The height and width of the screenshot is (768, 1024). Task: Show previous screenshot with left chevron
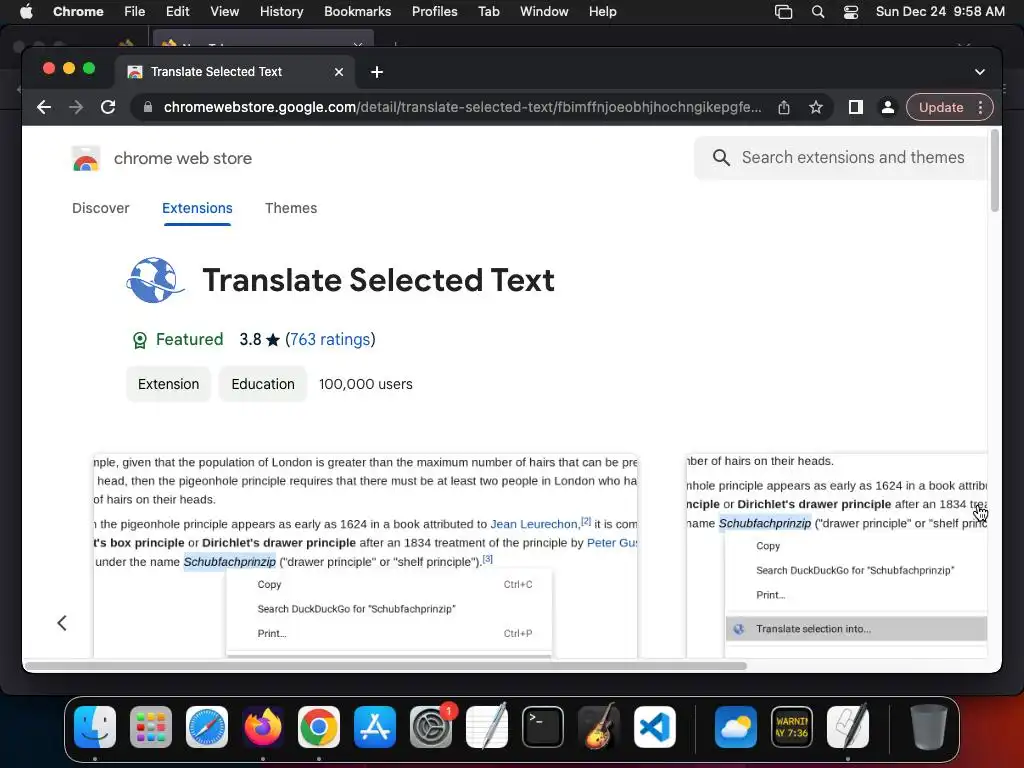(62, 623)
